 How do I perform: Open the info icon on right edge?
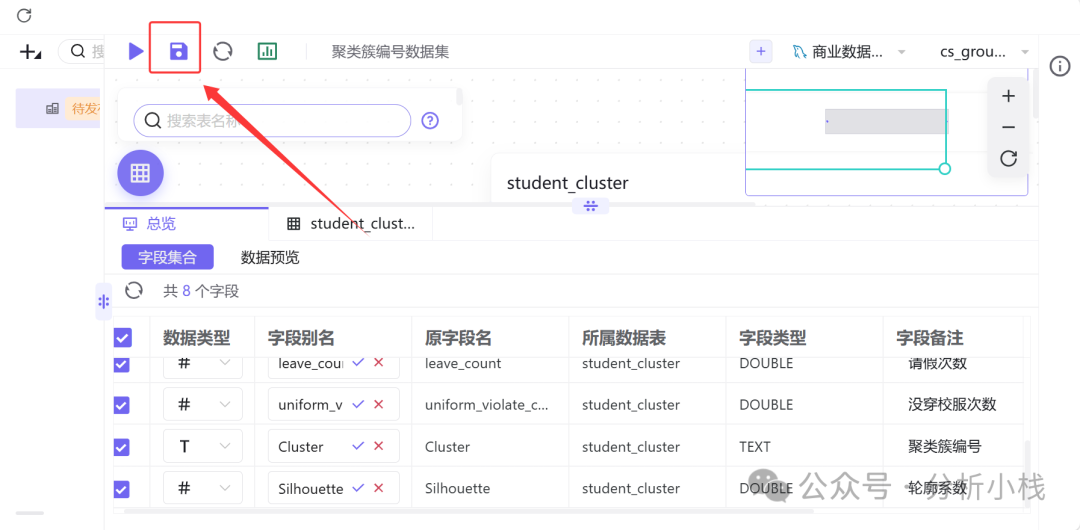point(1059,66)
